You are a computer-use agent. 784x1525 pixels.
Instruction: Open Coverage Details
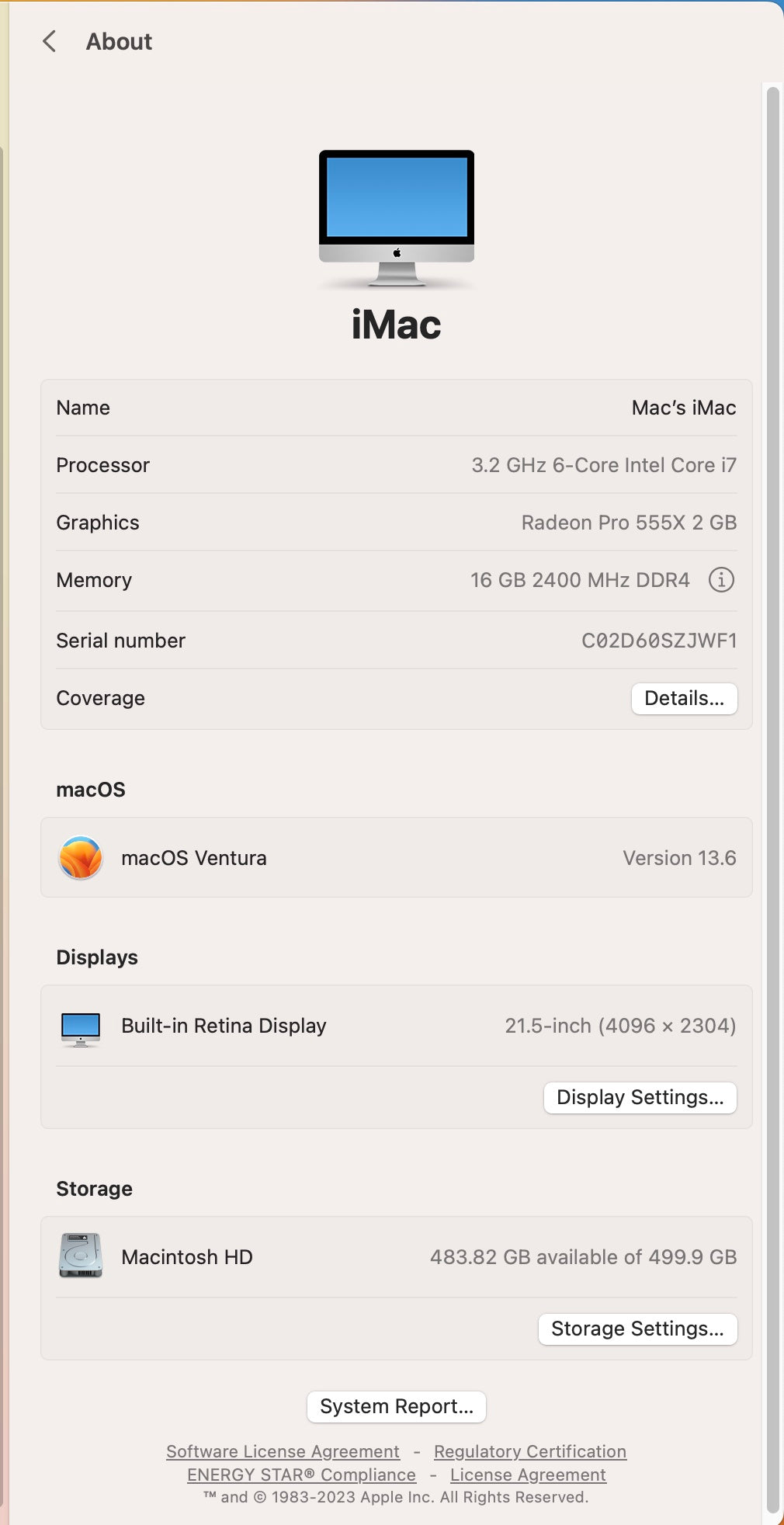pos(684,698)
